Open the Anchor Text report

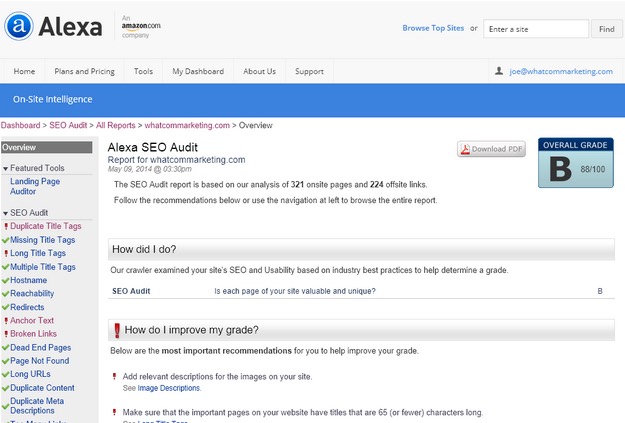click(x=32, y=321)
